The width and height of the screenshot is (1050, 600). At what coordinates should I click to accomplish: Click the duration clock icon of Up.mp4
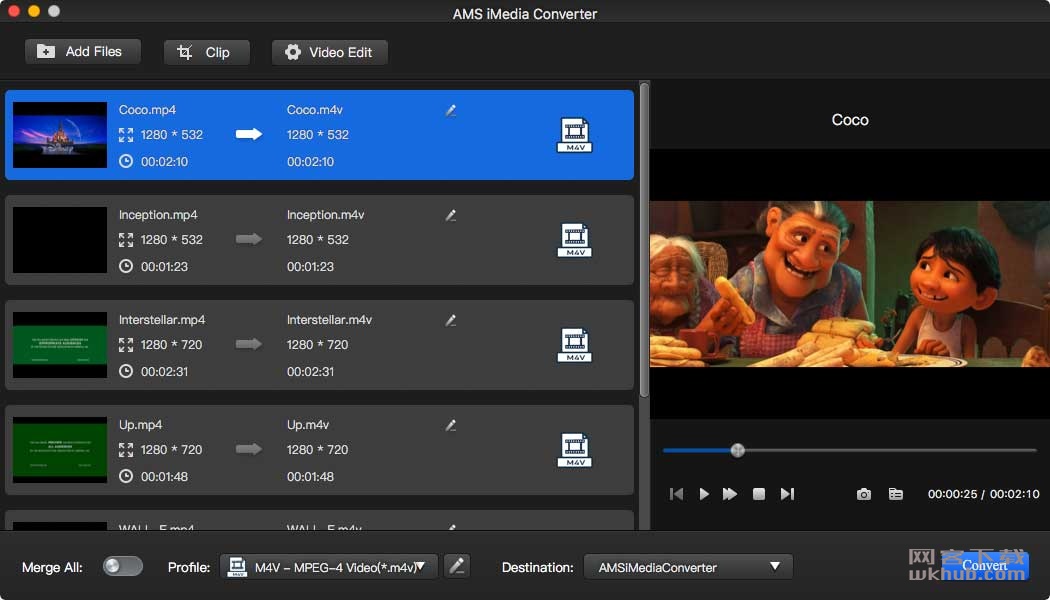(126, 477)
